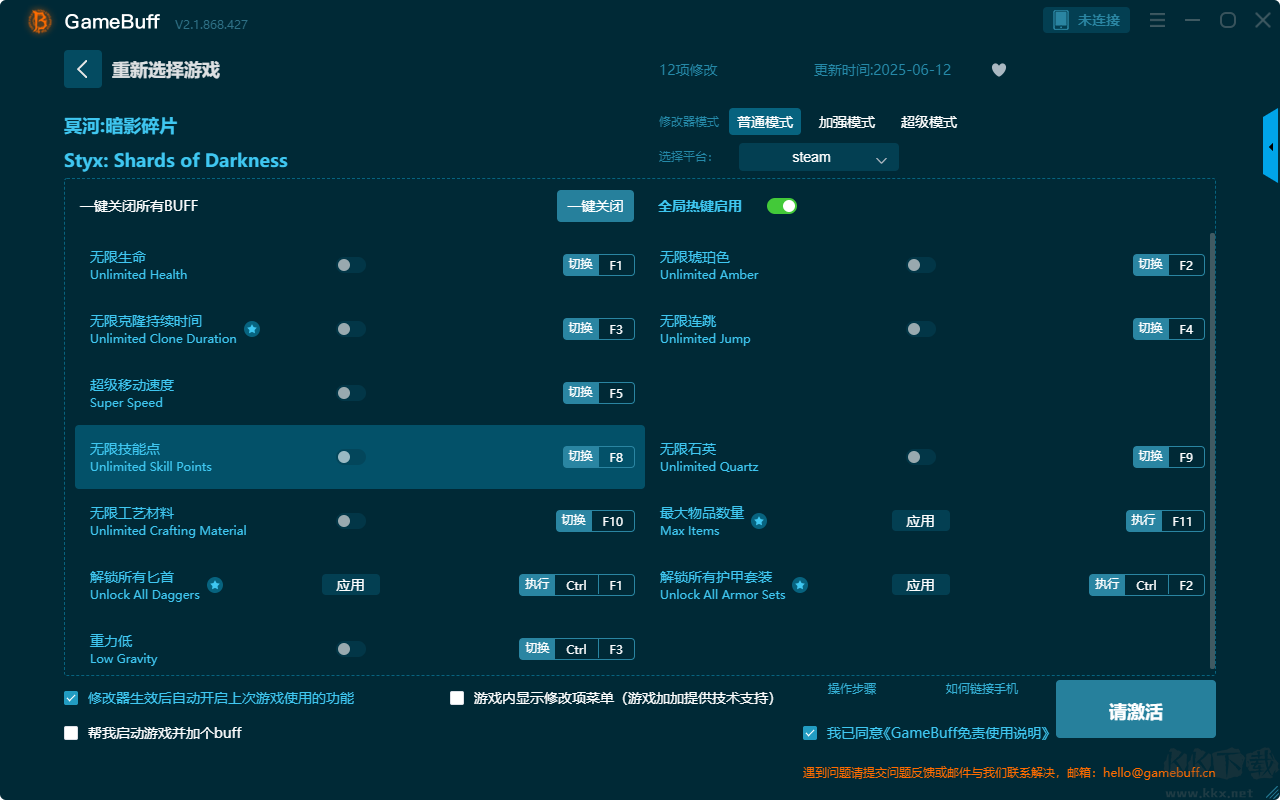This screenshot has height=800, width=1280.
Task: Click the heart favorite icon
Action: tap(999, 70)
